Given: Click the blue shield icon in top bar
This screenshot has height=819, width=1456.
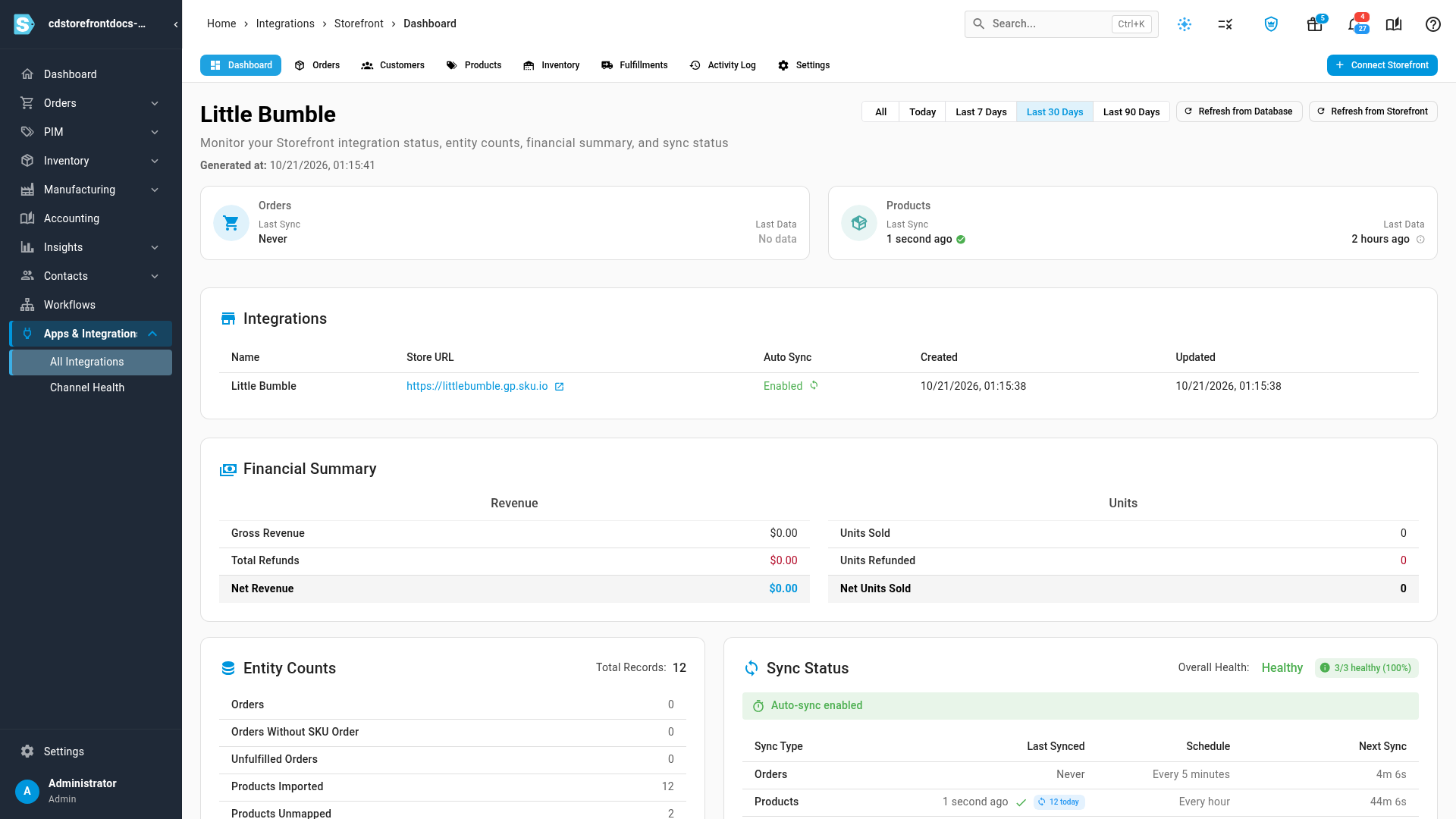Looking at the screenshot, I should pyautogui.click(x=1271, y=24).
